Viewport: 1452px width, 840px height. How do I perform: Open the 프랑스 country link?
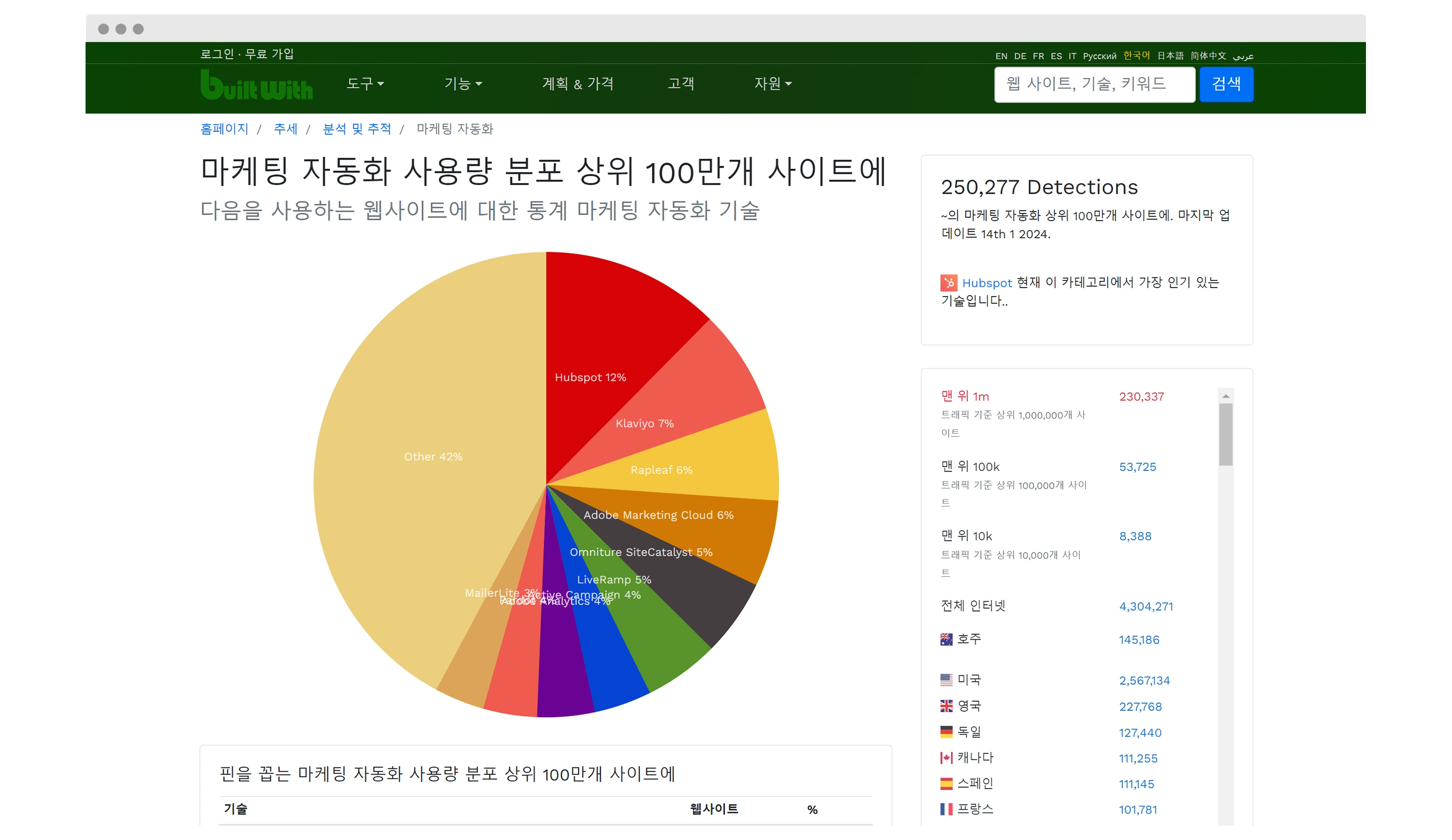975,809
